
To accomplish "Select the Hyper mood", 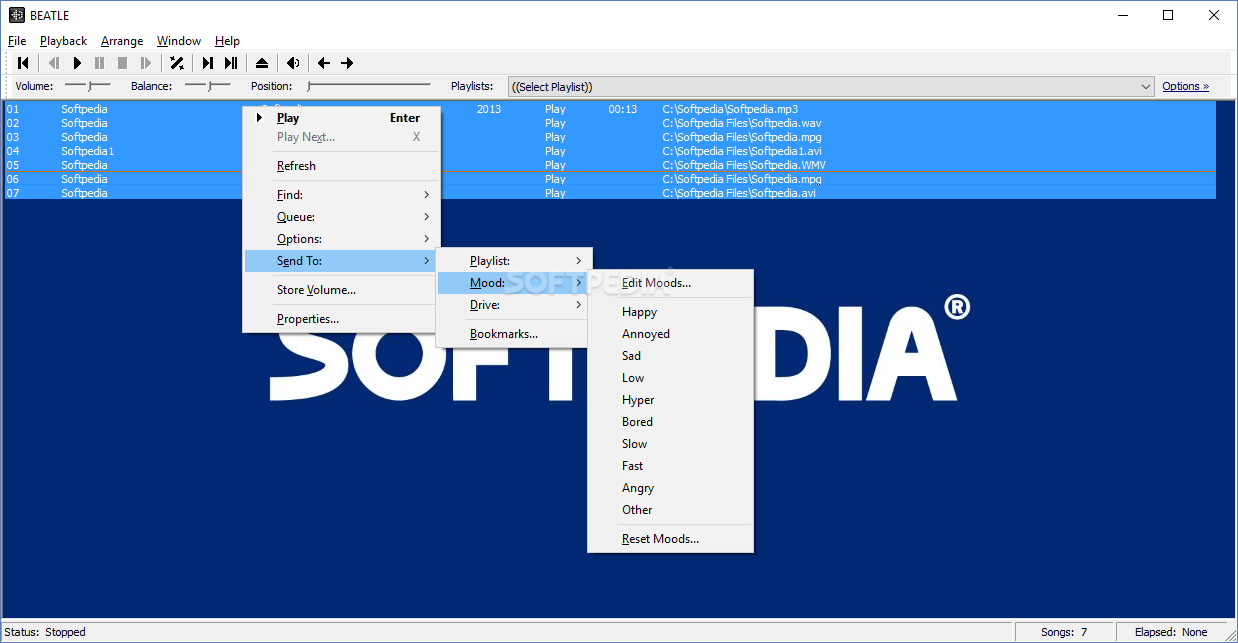I will pyautogui.click(x=670, y=400).
